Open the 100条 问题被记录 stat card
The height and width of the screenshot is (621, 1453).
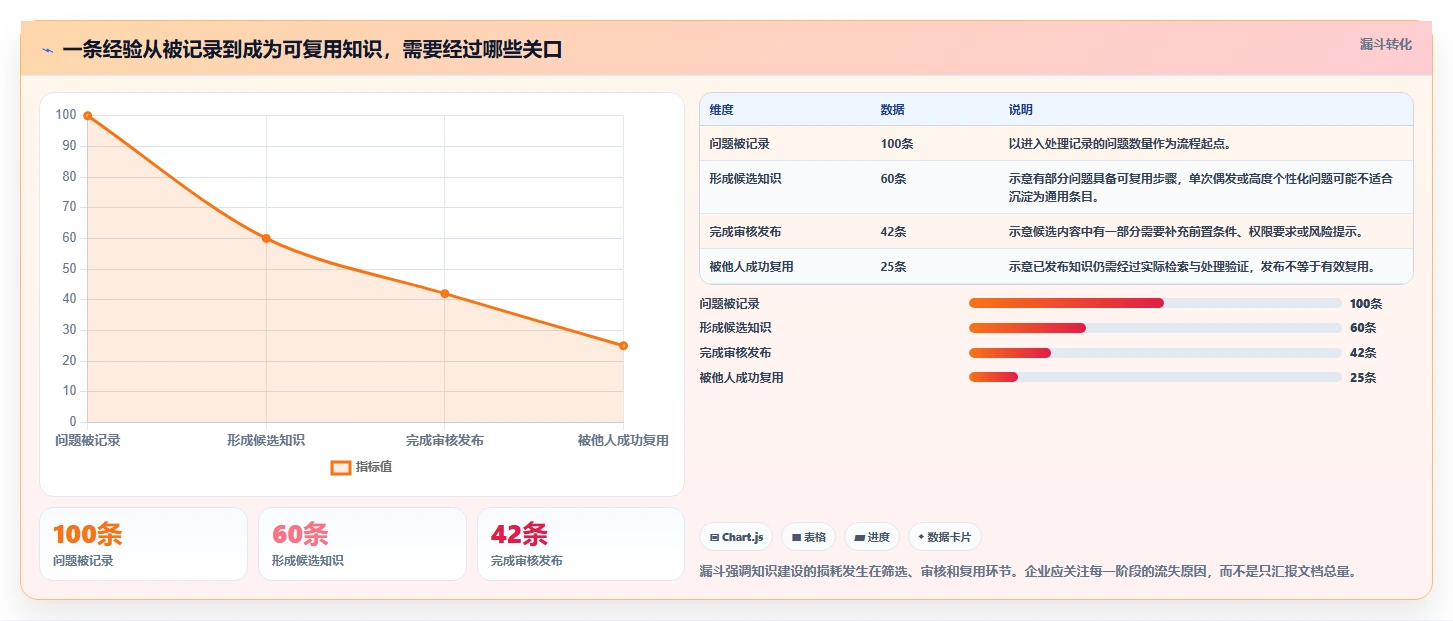(143, 544)
